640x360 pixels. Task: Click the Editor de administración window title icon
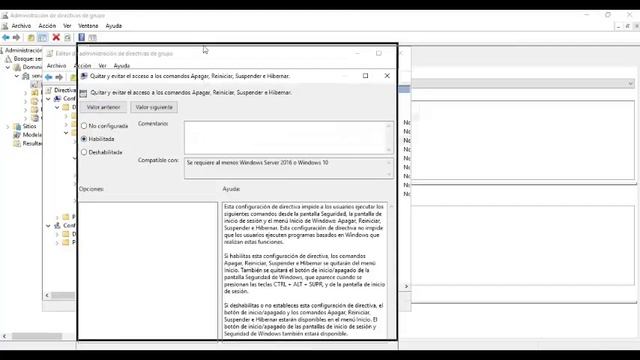[50, 53]
